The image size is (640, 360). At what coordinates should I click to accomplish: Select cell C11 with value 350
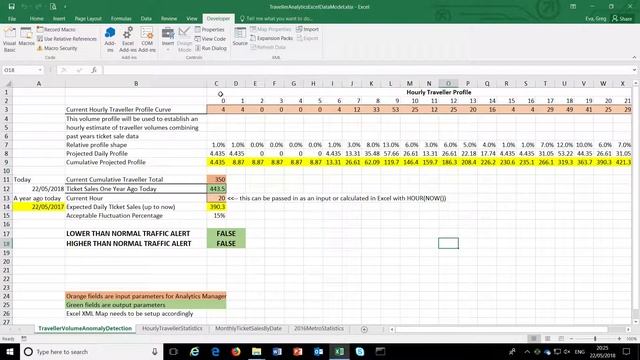(x=216, y=179)
